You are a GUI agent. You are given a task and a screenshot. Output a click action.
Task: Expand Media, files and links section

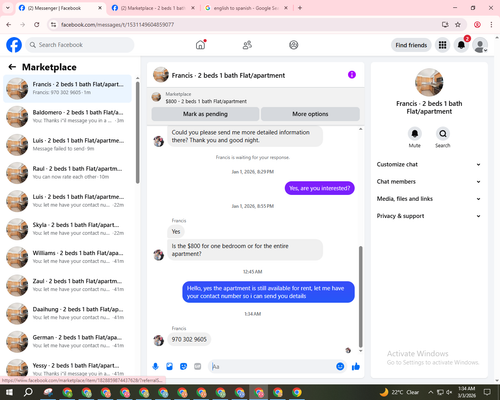coord(429,199)
